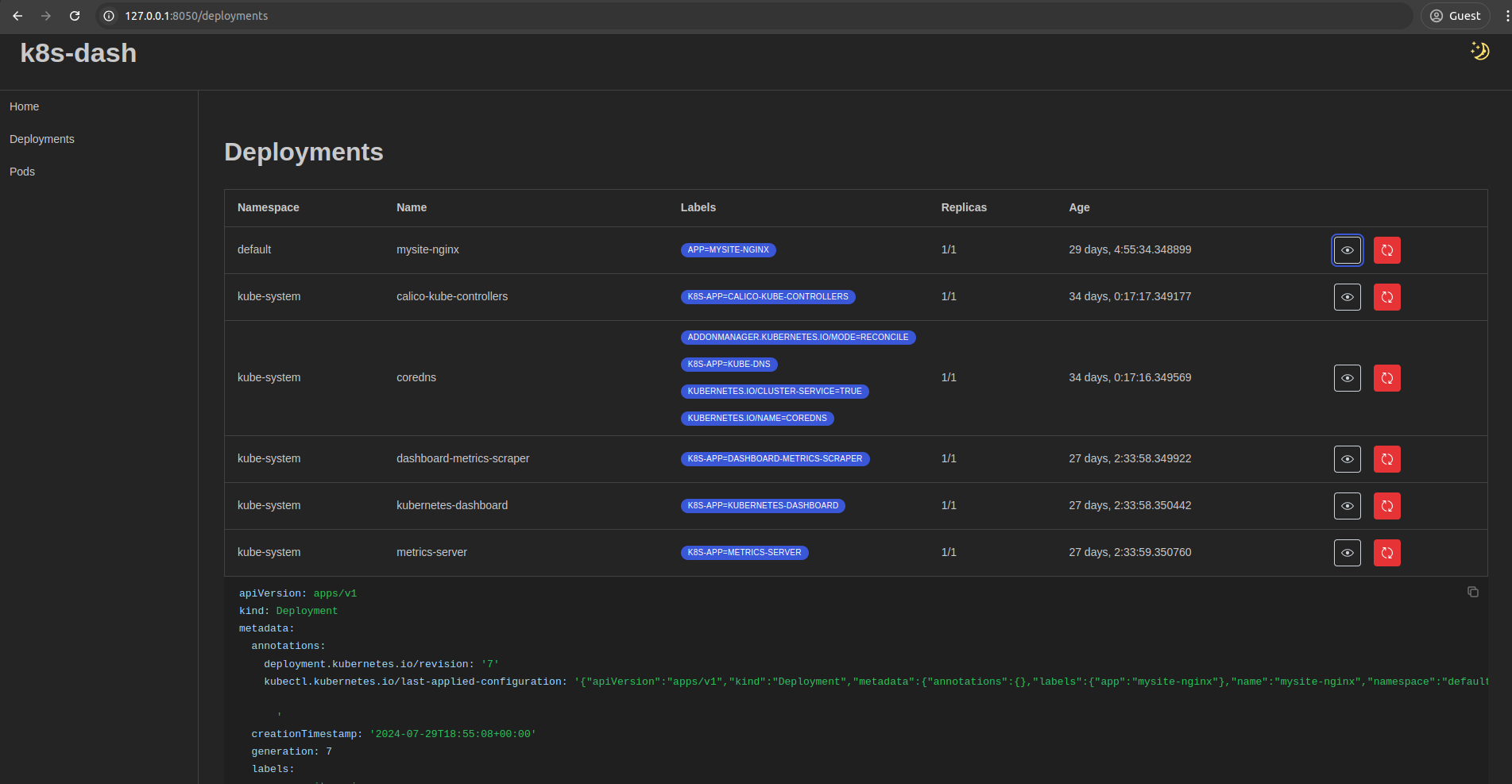Click age 34 days, 0:17:17.349177
Viewport: 1512px width, 784px height.
[1130, 296]
